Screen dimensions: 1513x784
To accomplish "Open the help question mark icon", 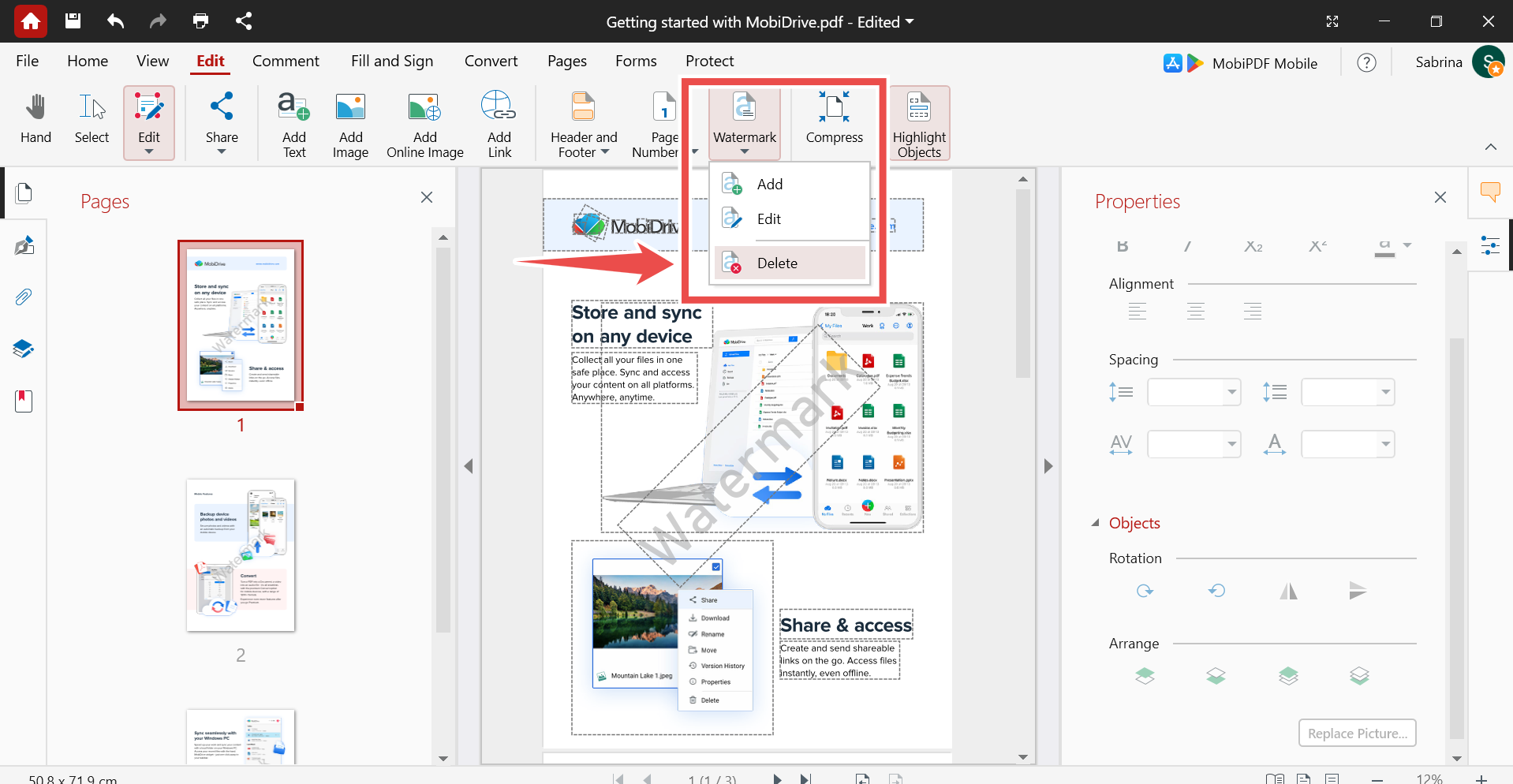I will point(1366,62).
